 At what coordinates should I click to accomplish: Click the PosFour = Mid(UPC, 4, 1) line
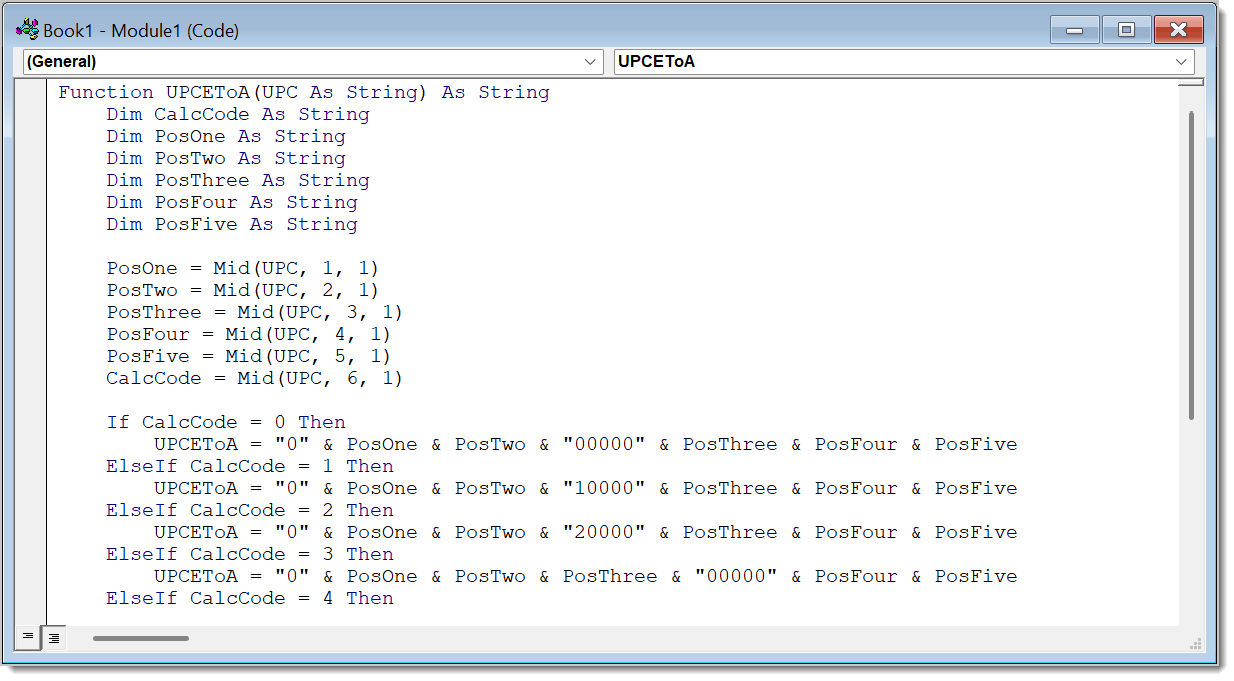(249, 334)
